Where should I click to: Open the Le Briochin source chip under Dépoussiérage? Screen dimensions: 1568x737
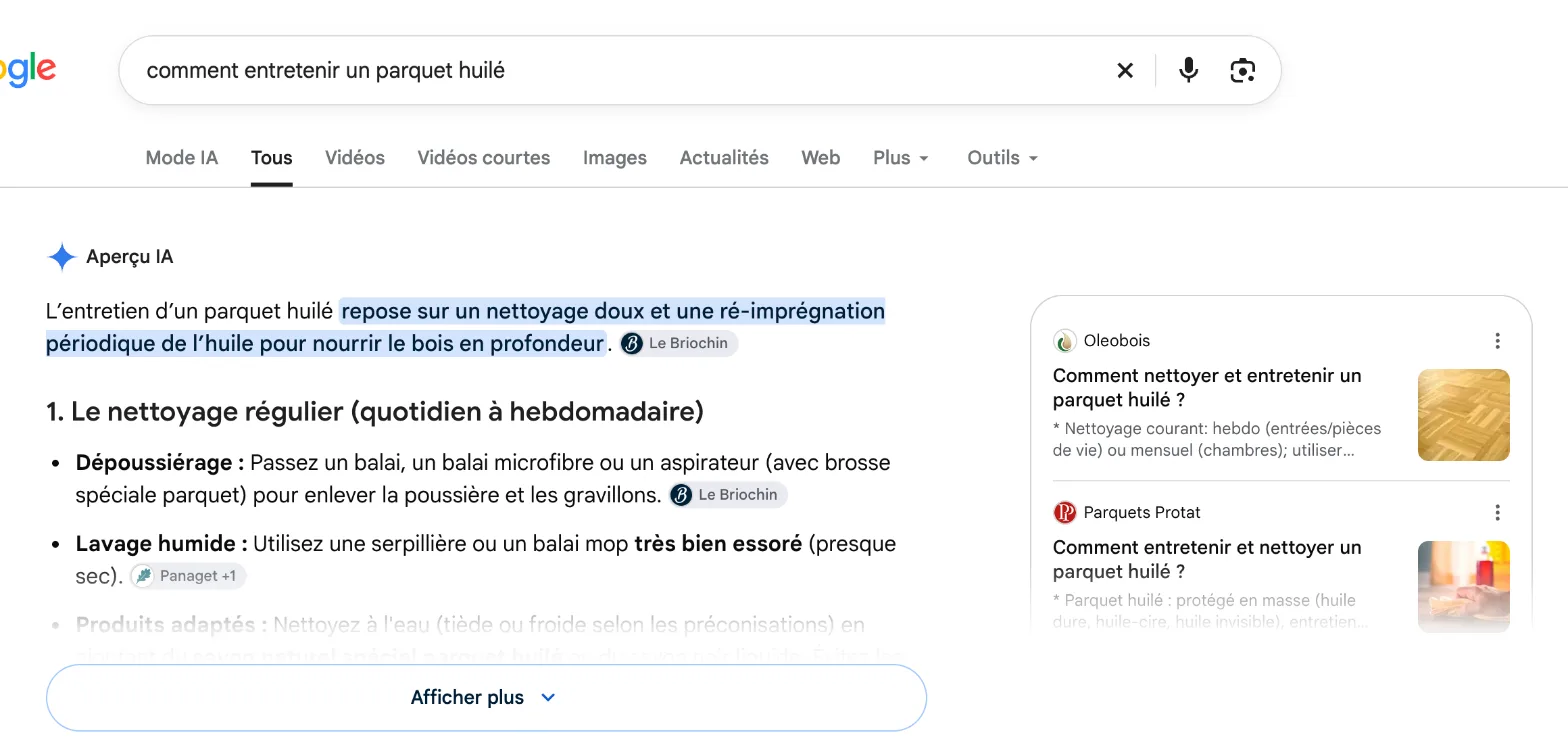(x=728, y=495)
